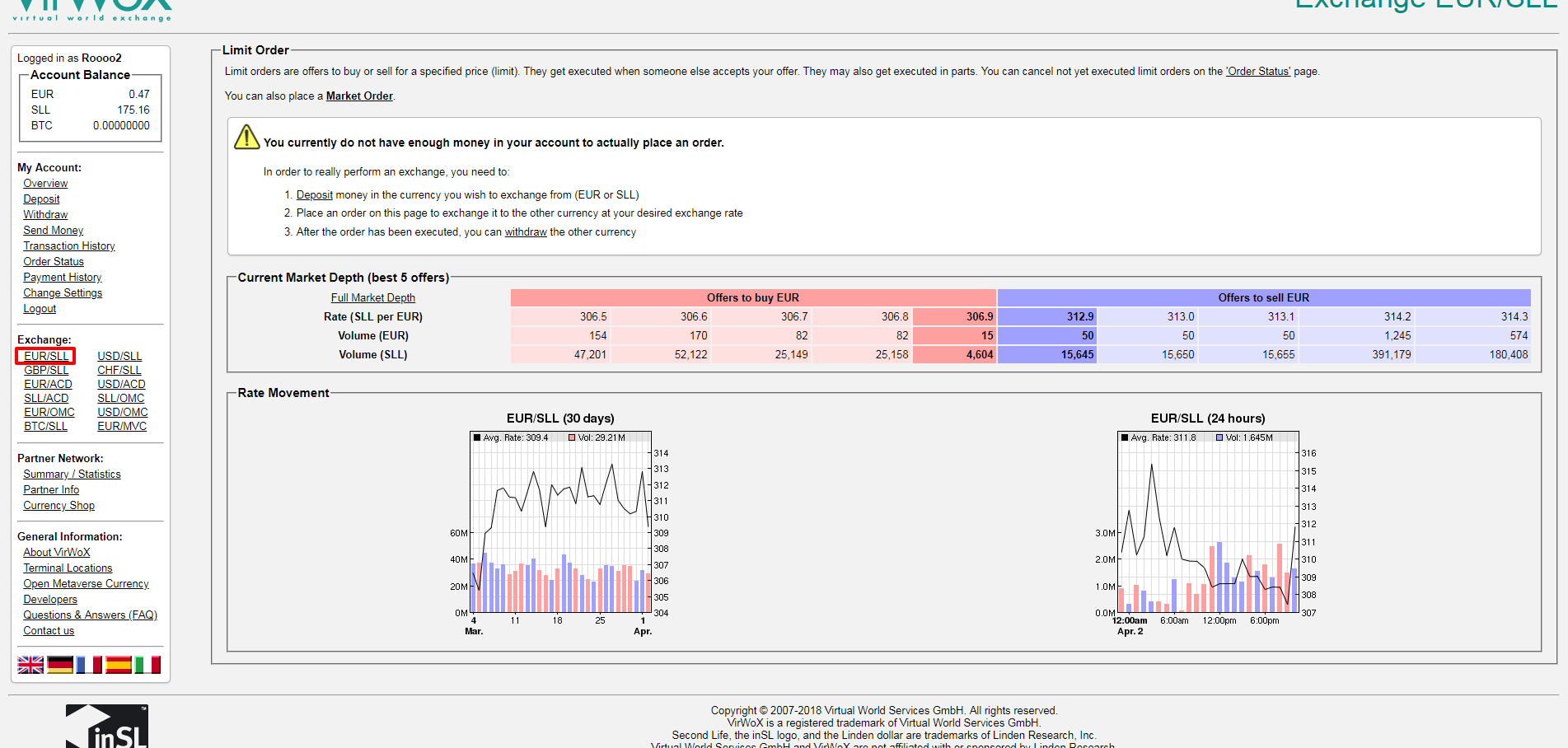Switch language with the British flag
Screen dimensions: 1568x748
(30, 665)
